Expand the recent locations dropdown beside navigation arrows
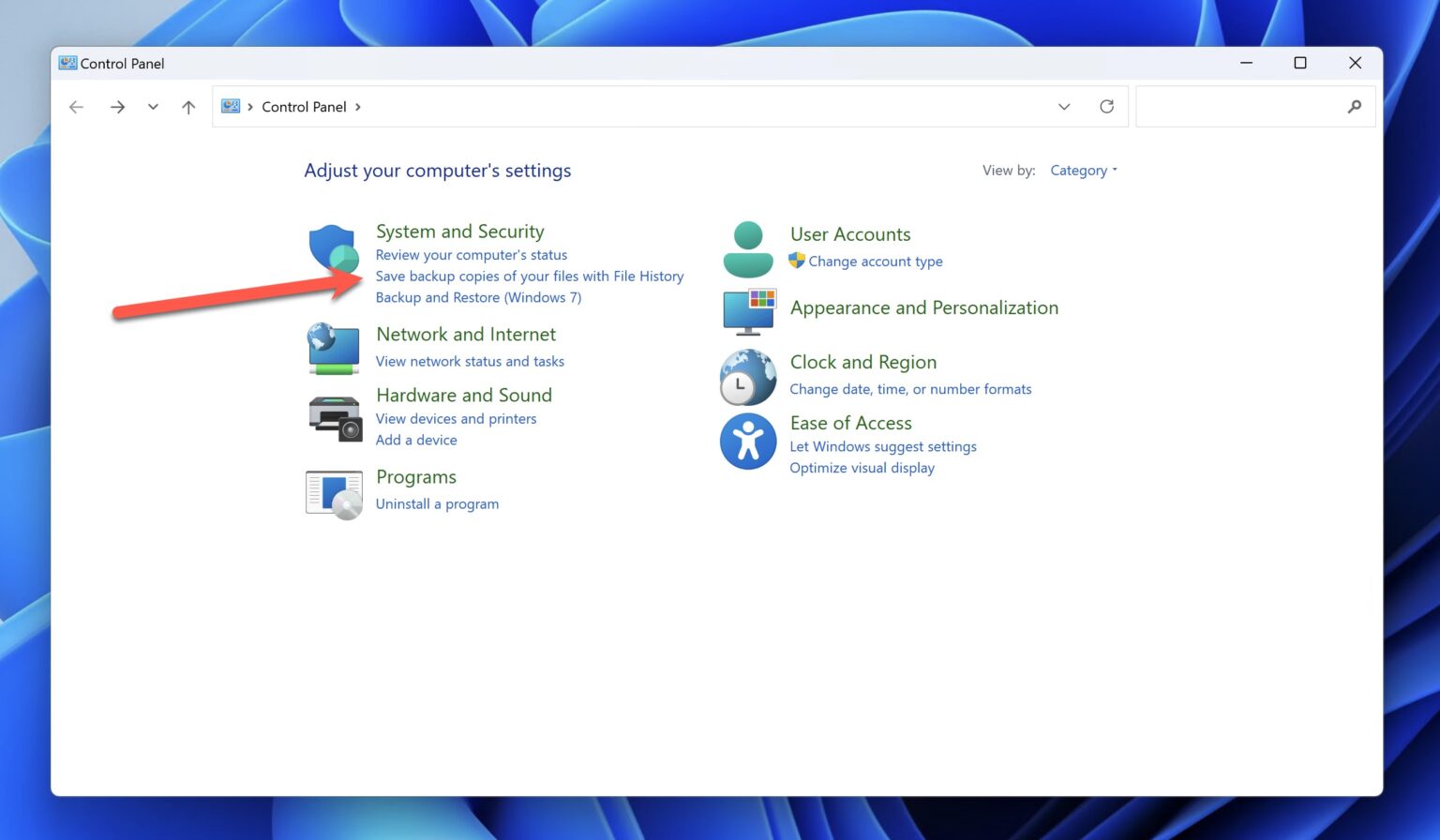The image size is (1440, 840). [153, 106]
